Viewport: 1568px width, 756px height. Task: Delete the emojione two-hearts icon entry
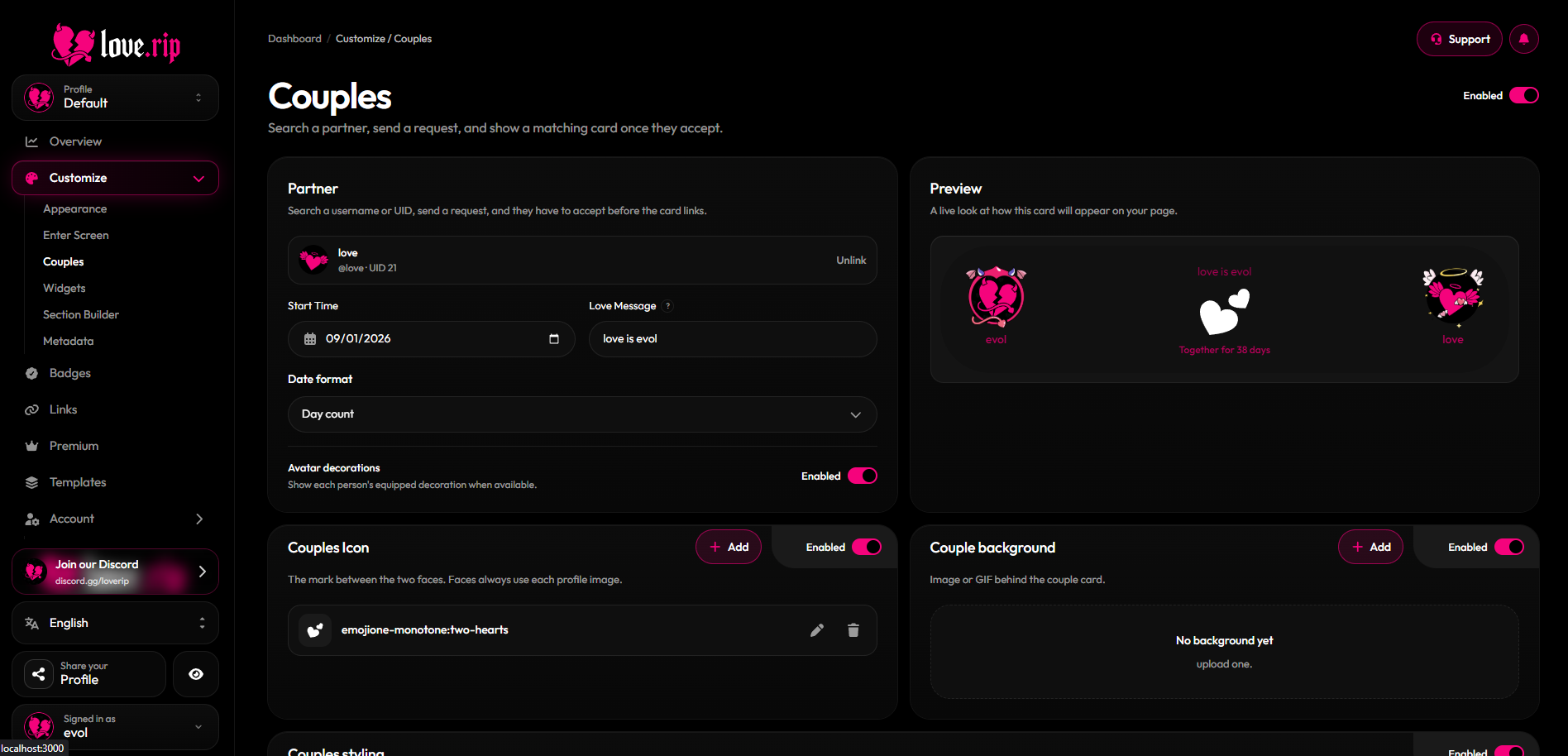853,630
